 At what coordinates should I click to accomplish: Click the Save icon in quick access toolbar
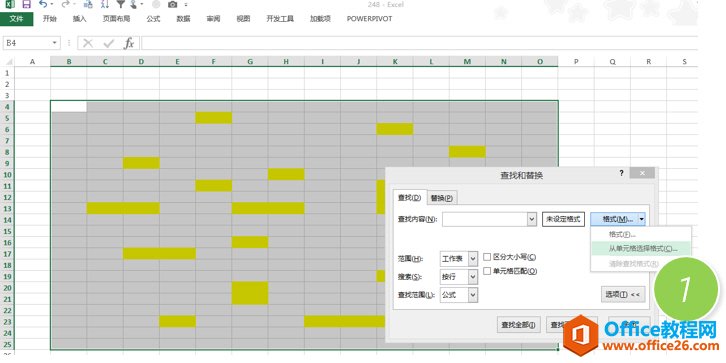[x=26, y=5]
